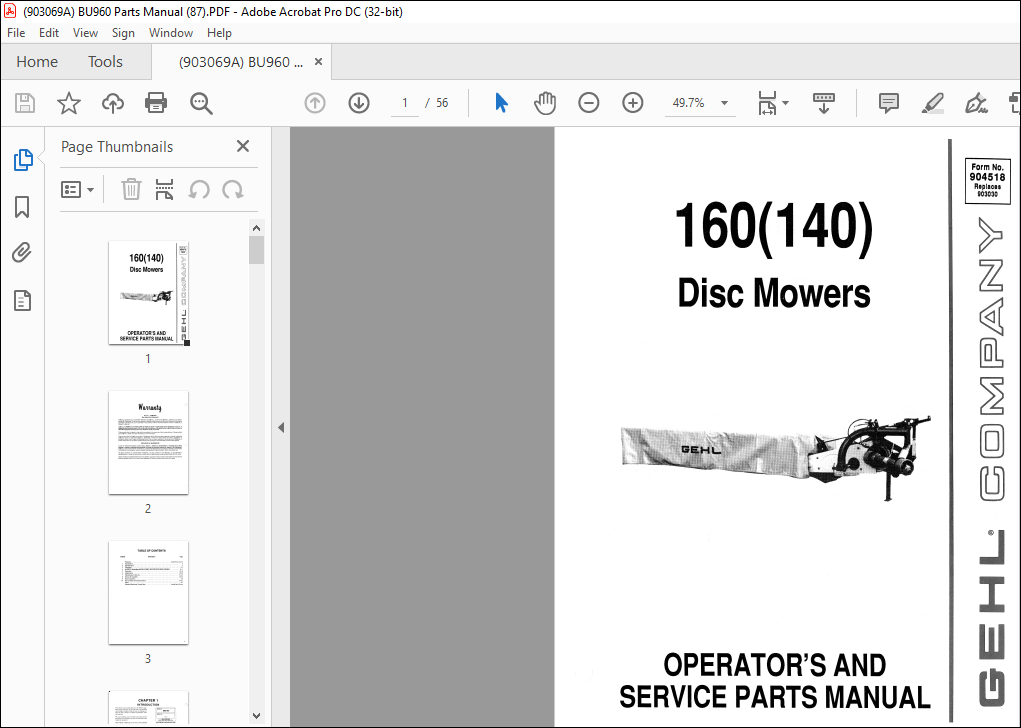Open the Bookmarks pane icon
The height and width of the screenshot is (728, 1021).
coord(22,207)
